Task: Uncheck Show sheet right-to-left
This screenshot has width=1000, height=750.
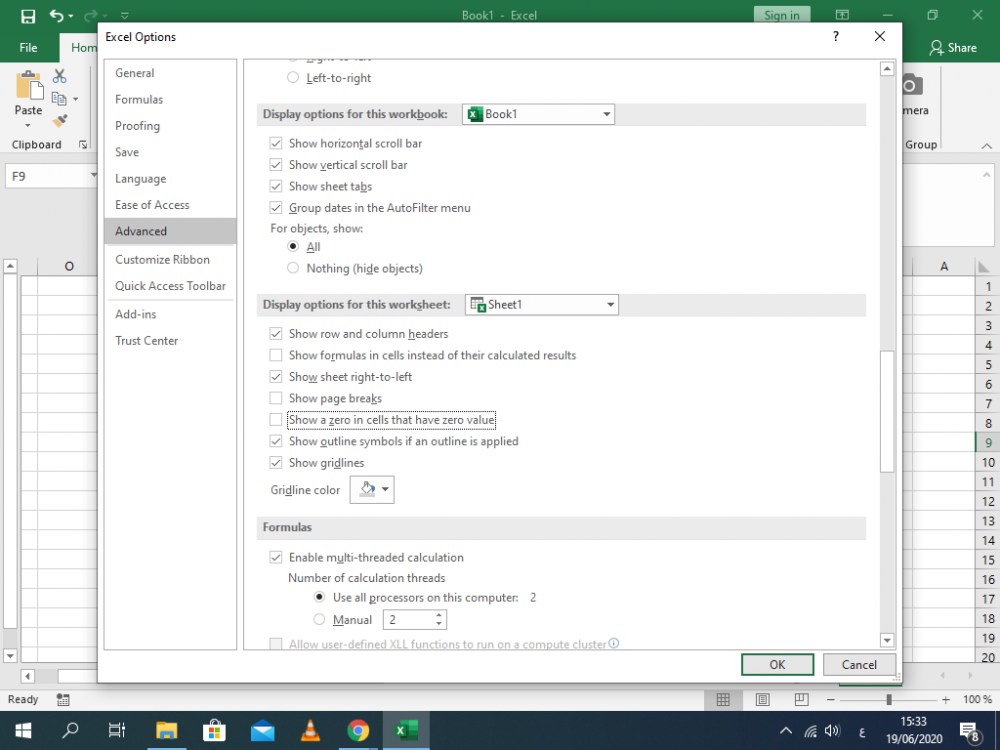Action: pyautogui.click(x=276, y=377)
